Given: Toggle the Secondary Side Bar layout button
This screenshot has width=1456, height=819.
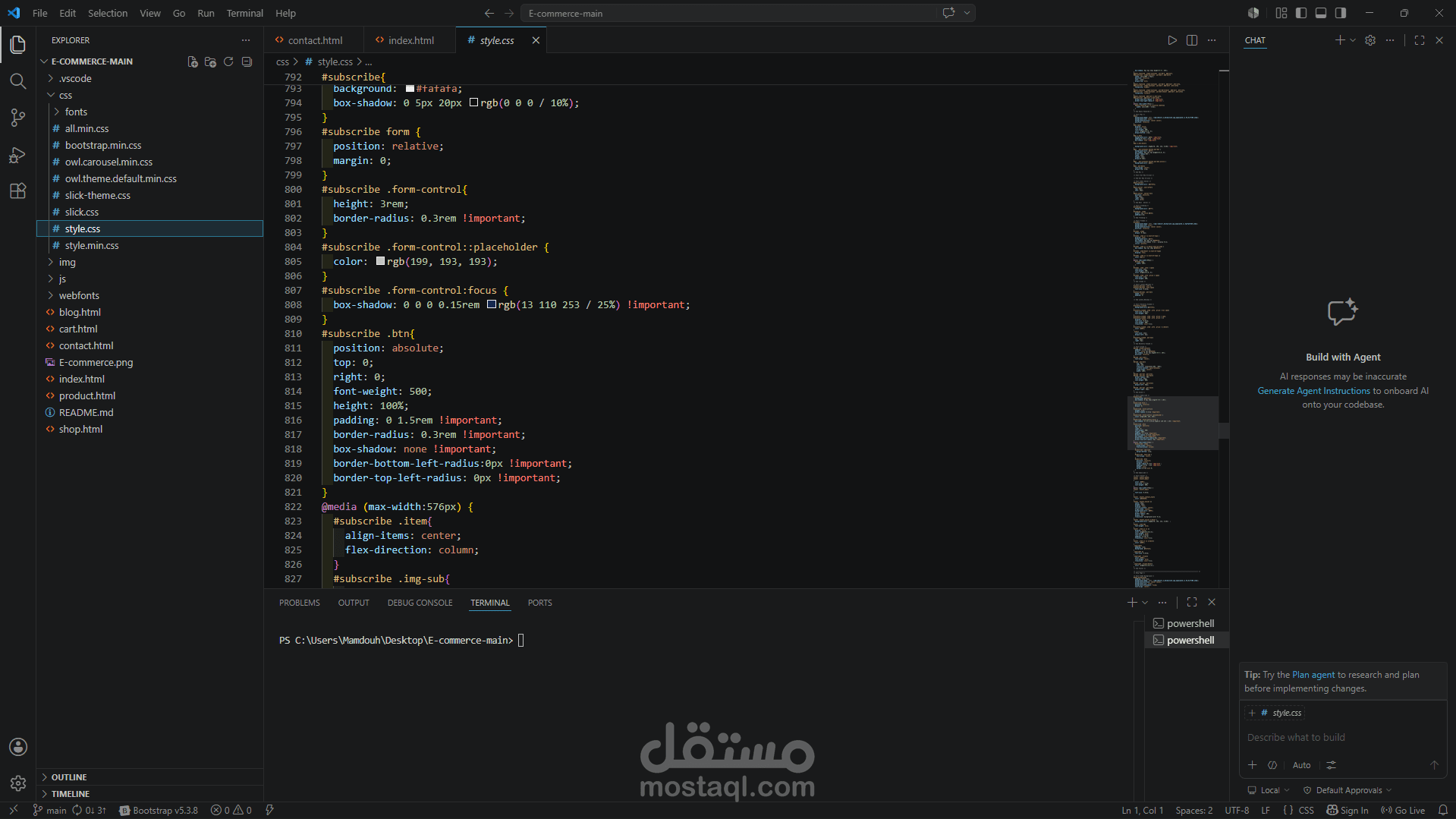Looking at the screenshot, I should 1341,13.
